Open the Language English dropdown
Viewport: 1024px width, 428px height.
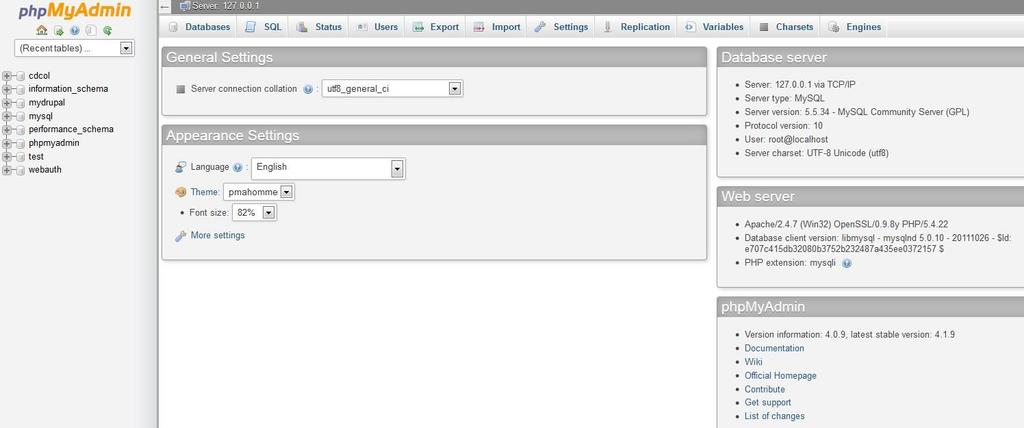click(328, 168)
